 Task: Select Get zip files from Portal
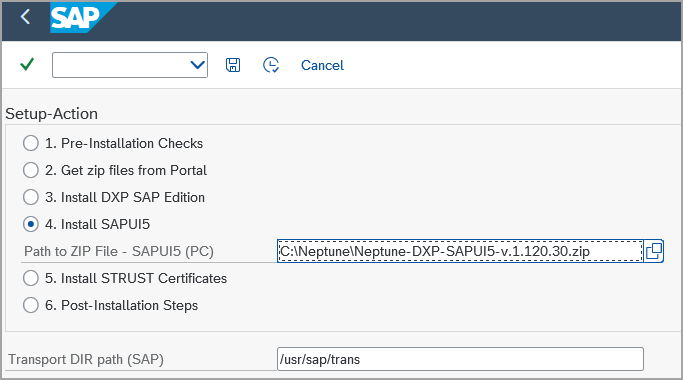click(30, 170)
